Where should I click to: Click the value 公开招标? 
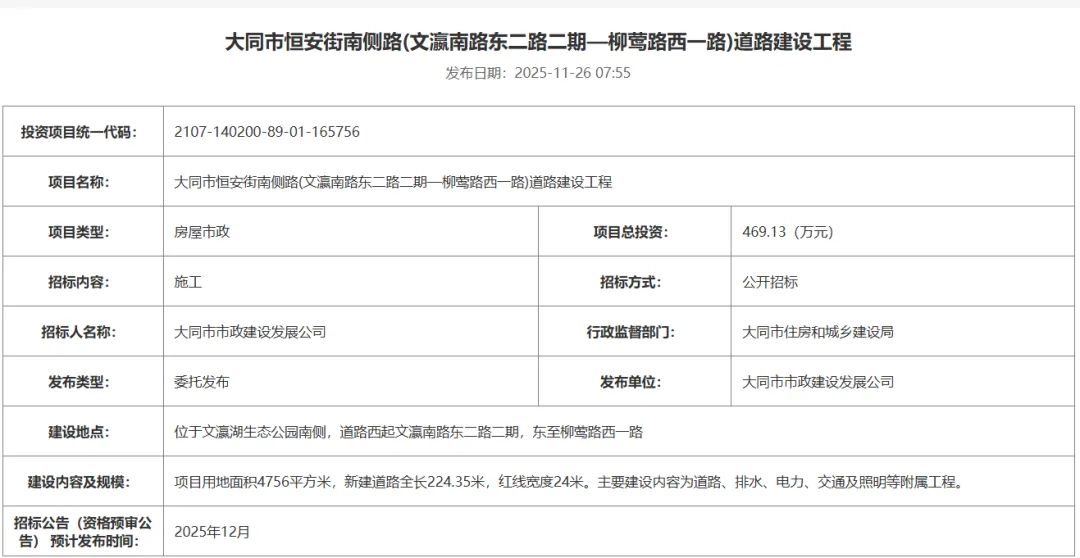pyautogui.click(x=770, y=282)
